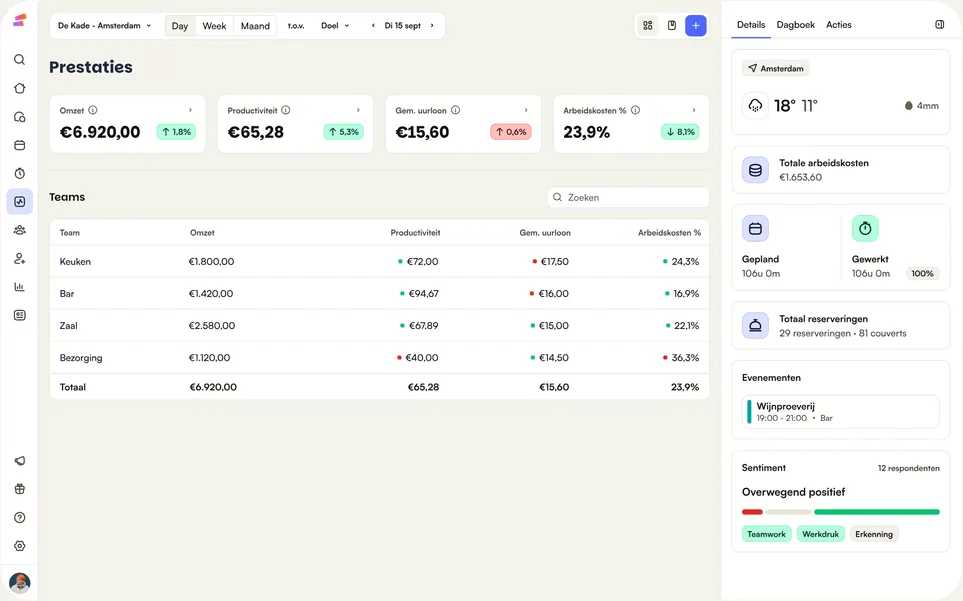Select the Zaal team row
The height and width of the screenshot is (601, 963).
coord(379,325)
